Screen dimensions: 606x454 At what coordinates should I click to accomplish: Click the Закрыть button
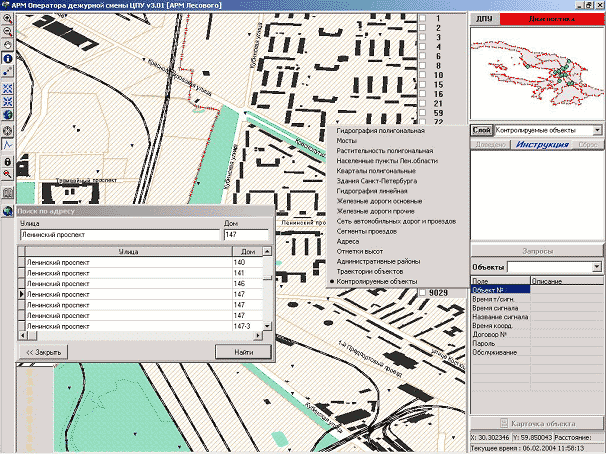[x=44, y=352]
